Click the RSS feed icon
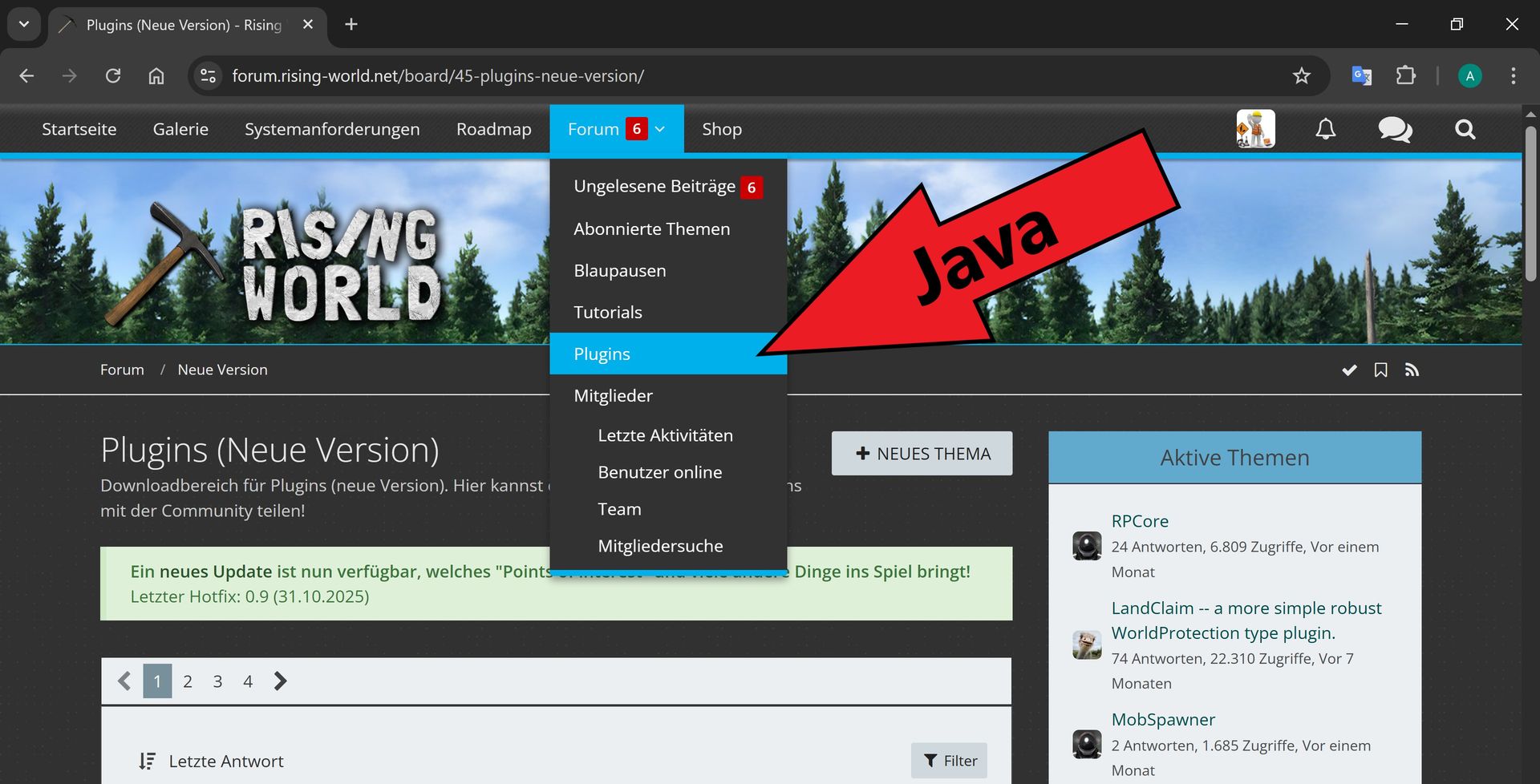 coord(1412,370)
